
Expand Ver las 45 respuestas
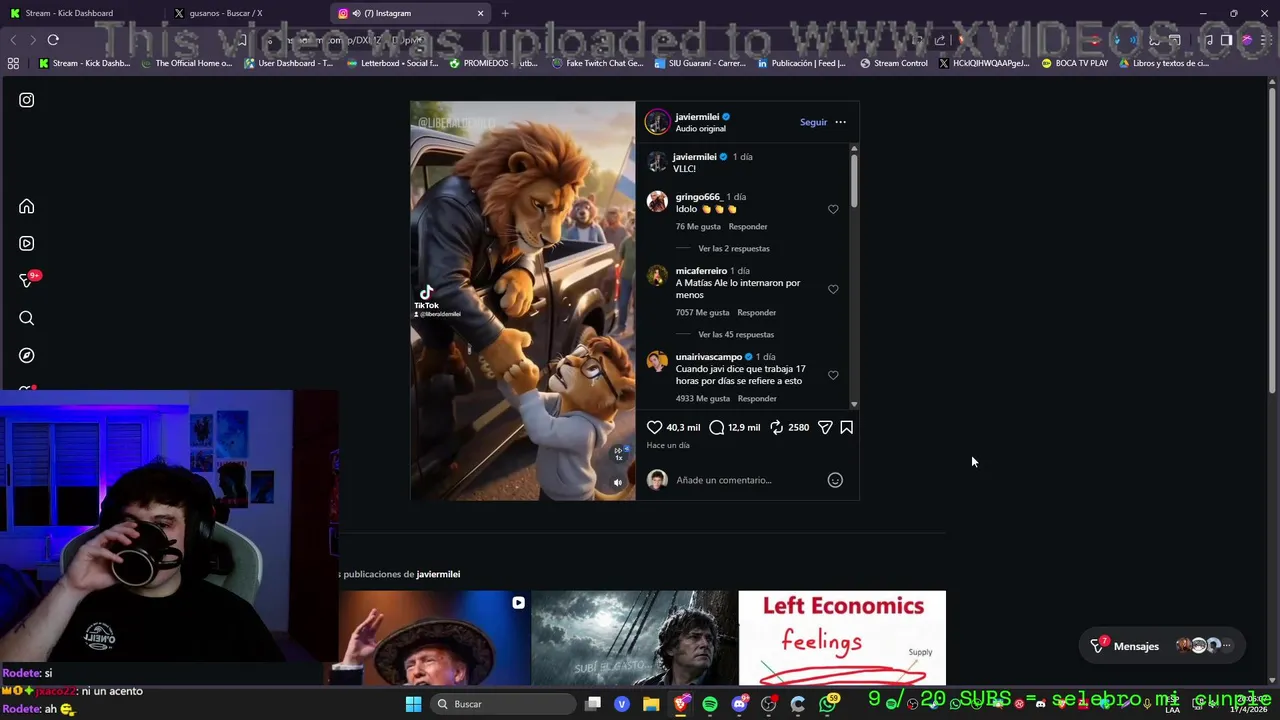[x=736, y=334]
